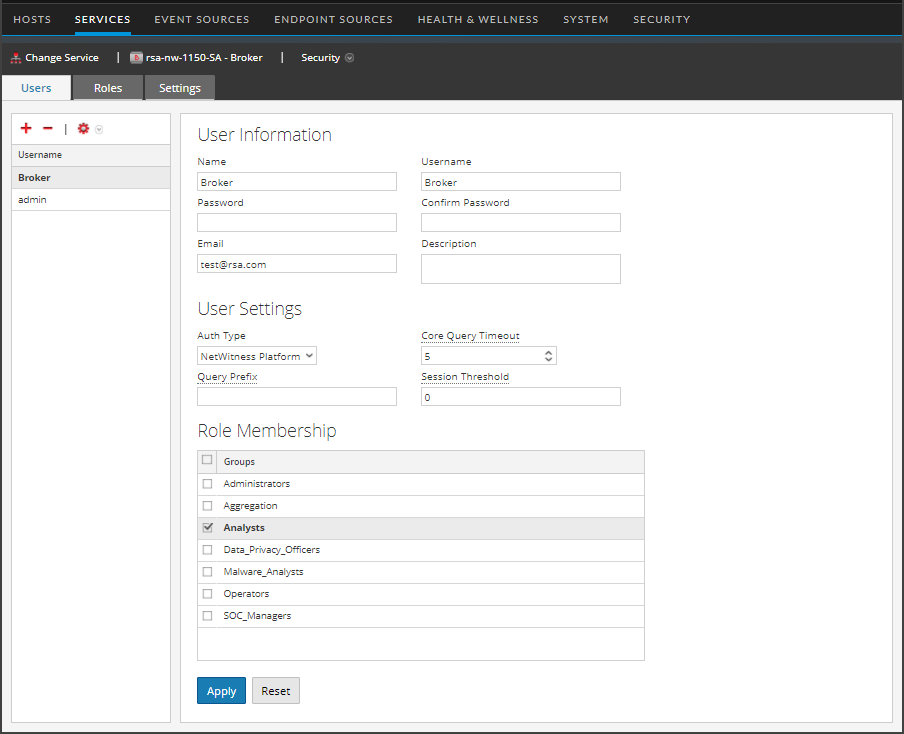This screenshot has height=734, width=904.
Task: Expand the Security dropdown in the breadcrumb
Action: click(x=348, y=57)
